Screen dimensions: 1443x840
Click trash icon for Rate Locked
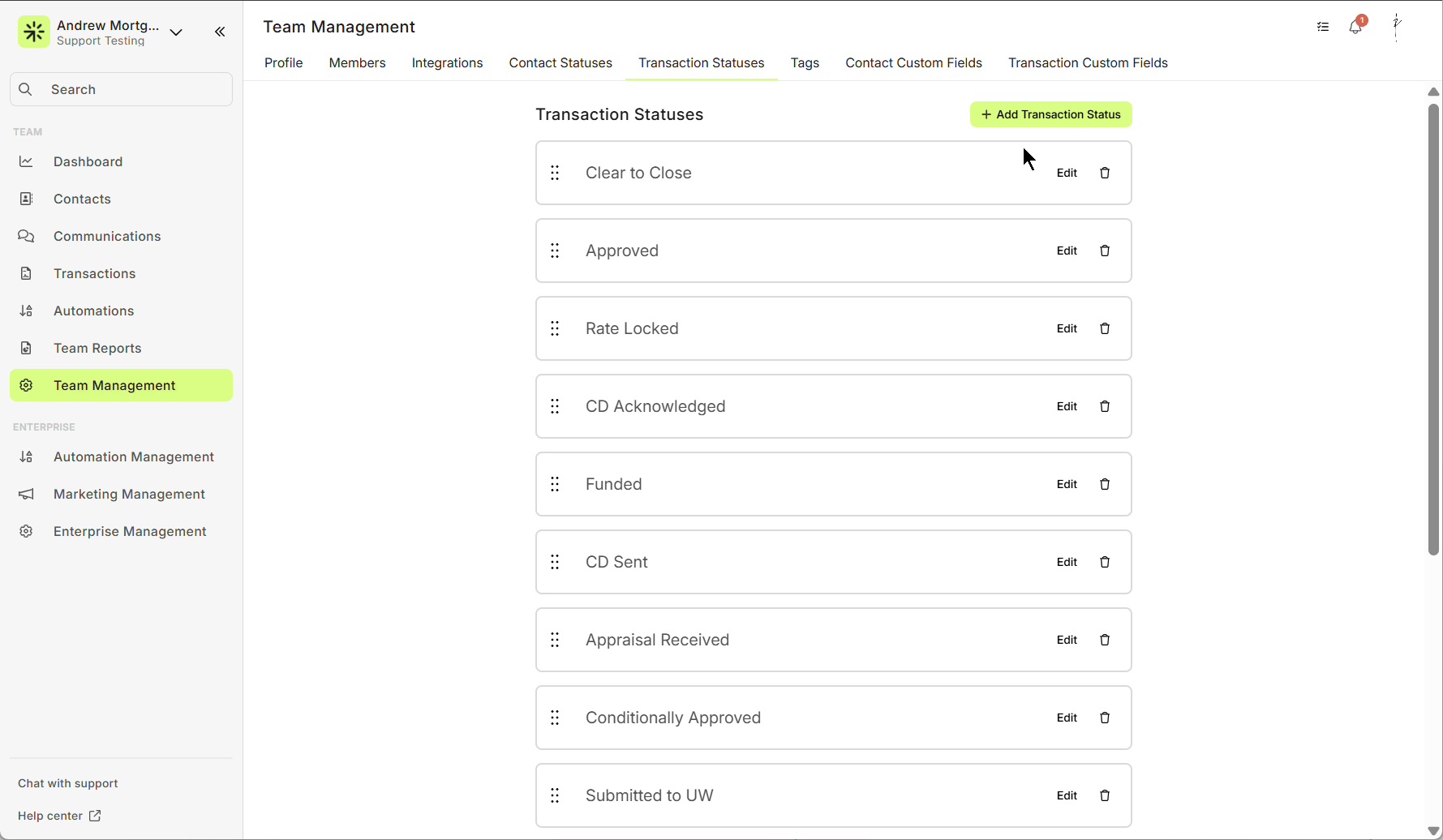coord(1104,328)
